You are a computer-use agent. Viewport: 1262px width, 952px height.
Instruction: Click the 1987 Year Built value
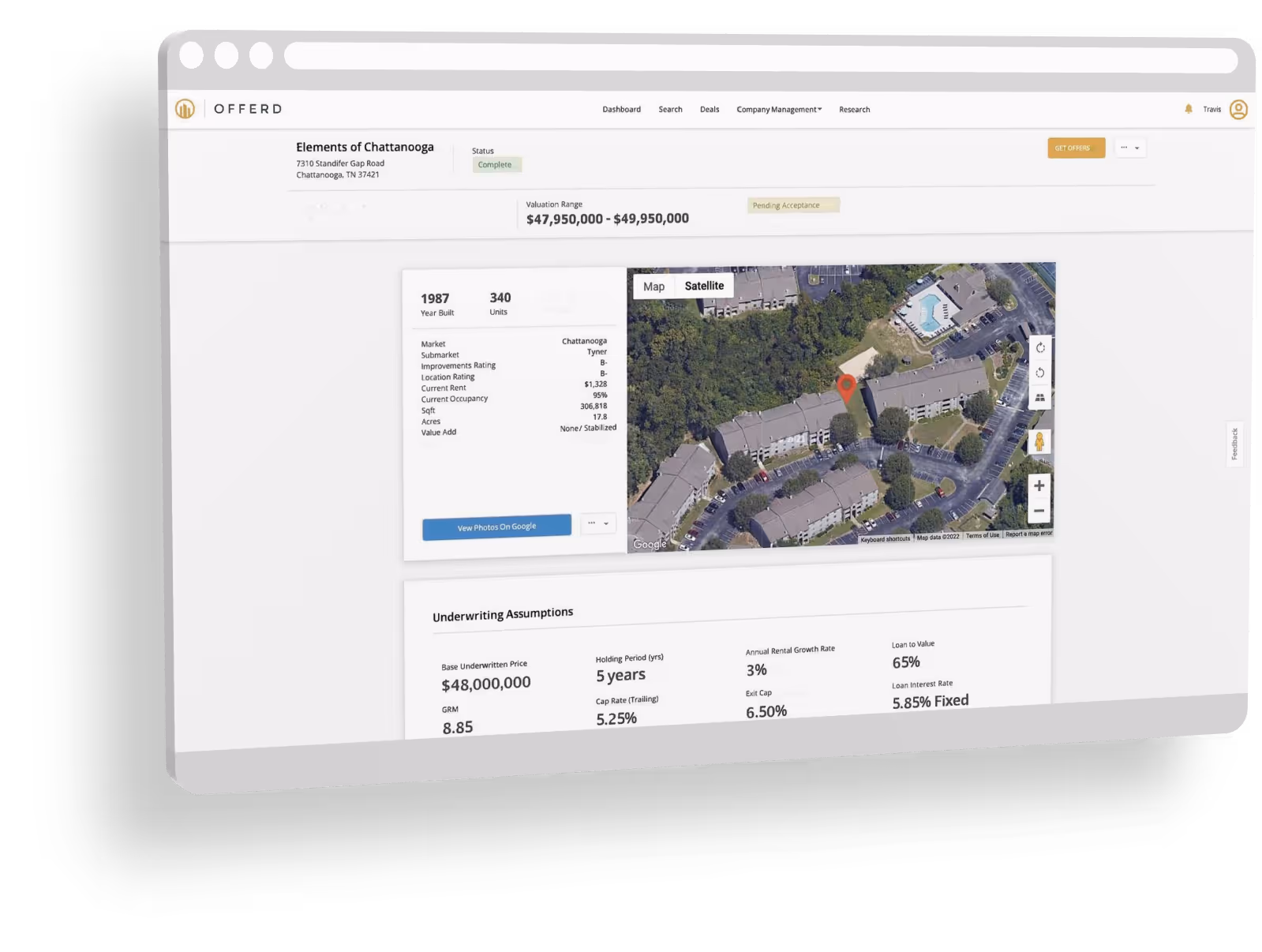pos(435,298)
